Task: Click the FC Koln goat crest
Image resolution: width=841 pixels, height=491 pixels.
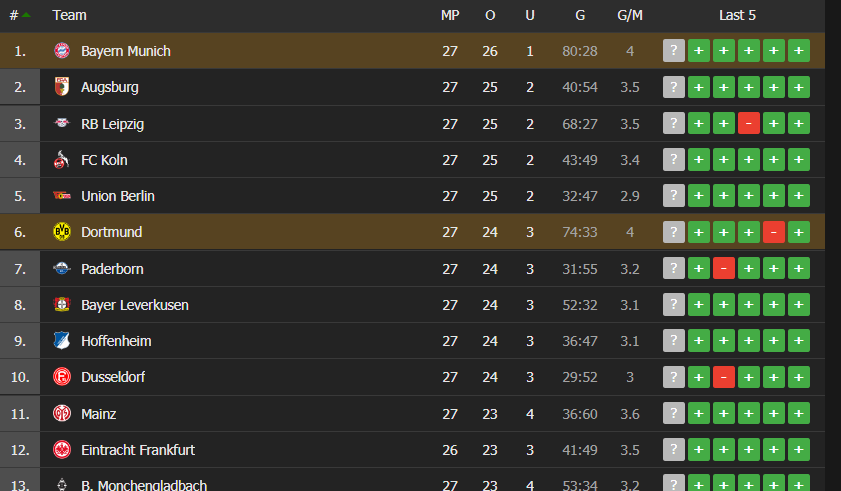Action: [x=62, y=160]
